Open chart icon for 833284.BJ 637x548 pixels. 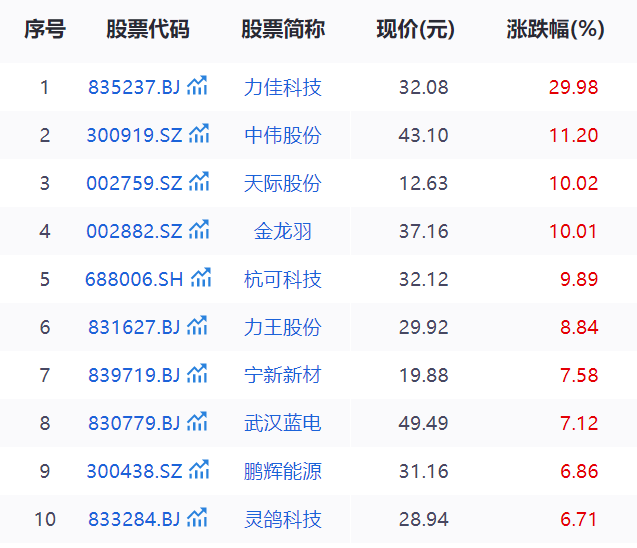(x=197, y=518)
